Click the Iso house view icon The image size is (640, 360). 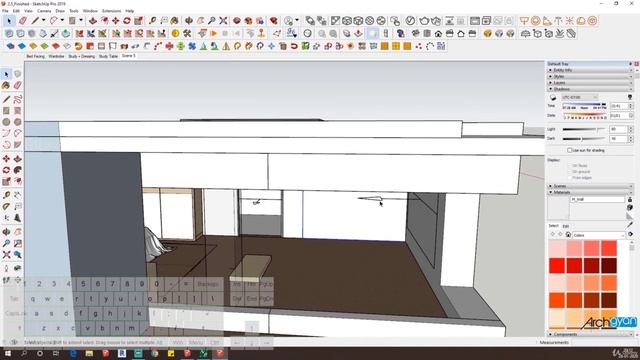(x=416, y=33)
